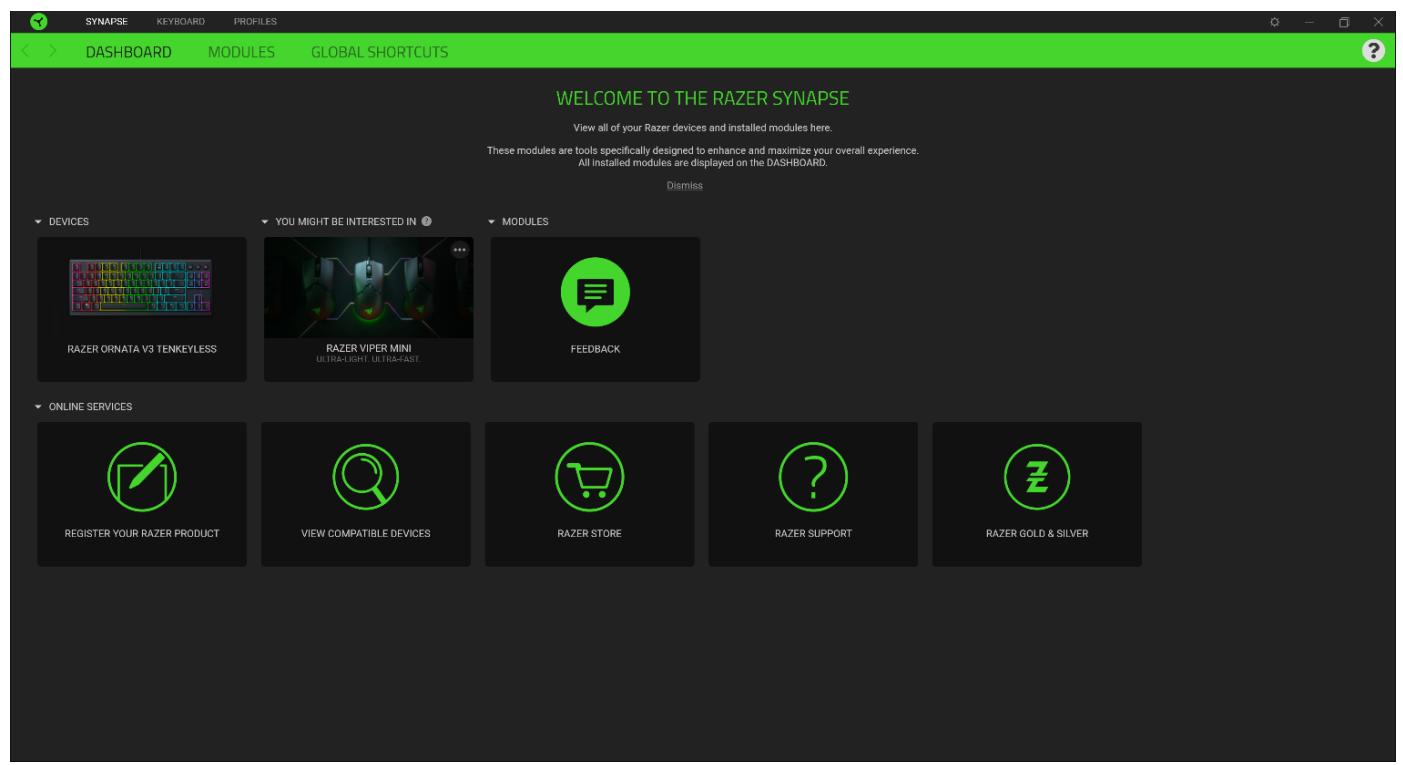Open the Feedback module icon
Viewport: 1403px width, 765px height.
click(595, 291)
